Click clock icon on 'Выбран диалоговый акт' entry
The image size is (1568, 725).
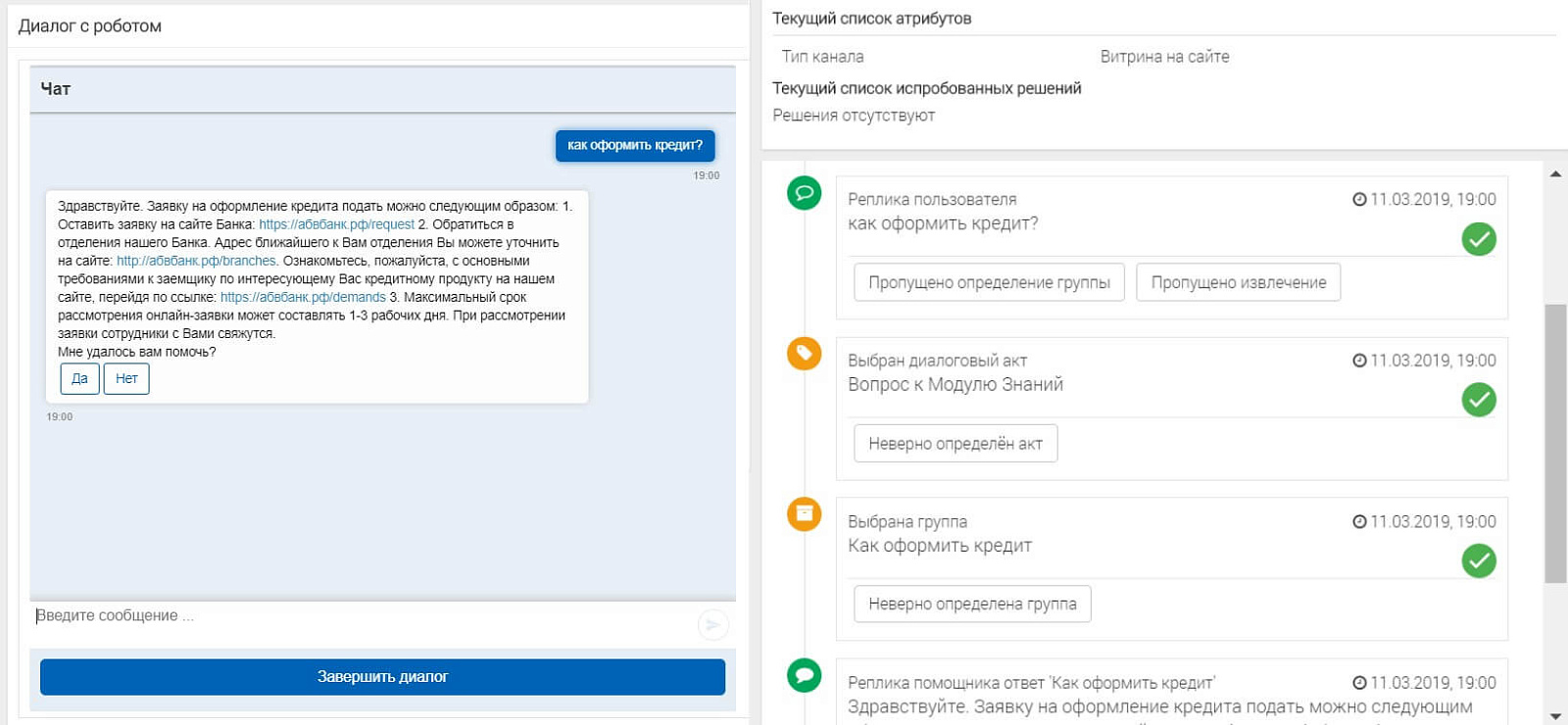coord(1359,361)
